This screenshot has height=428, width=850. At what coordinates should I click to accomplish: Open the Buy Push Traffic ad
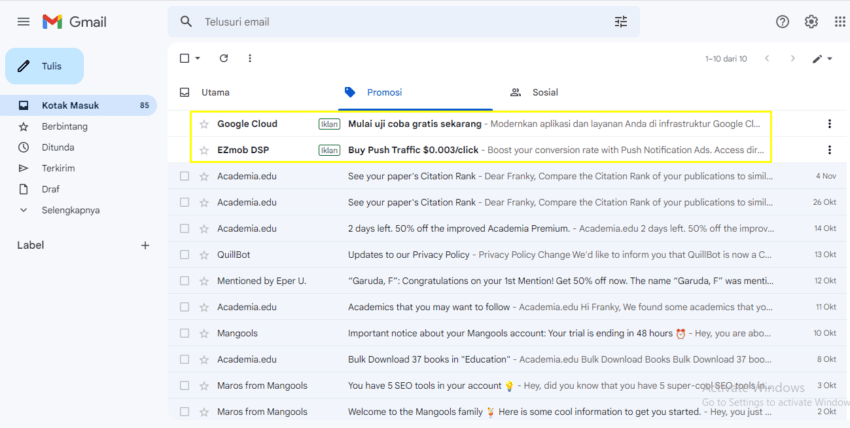[x=413, y=150]
